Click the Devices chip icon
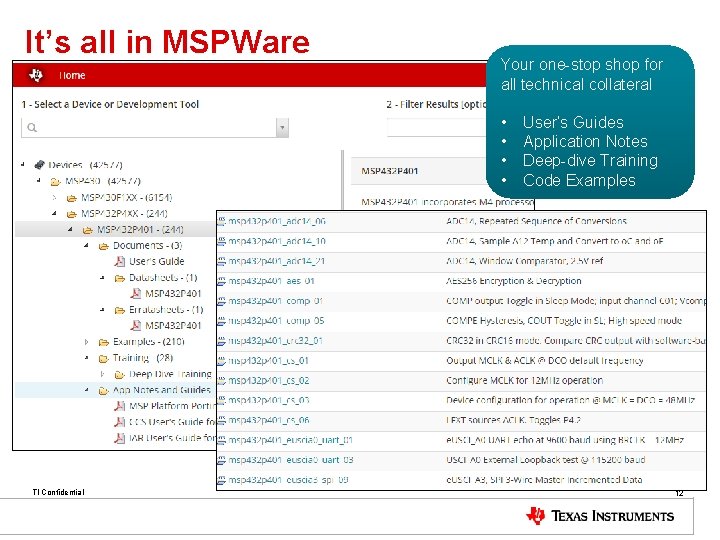The image size is (720, 540). [39, 164]
